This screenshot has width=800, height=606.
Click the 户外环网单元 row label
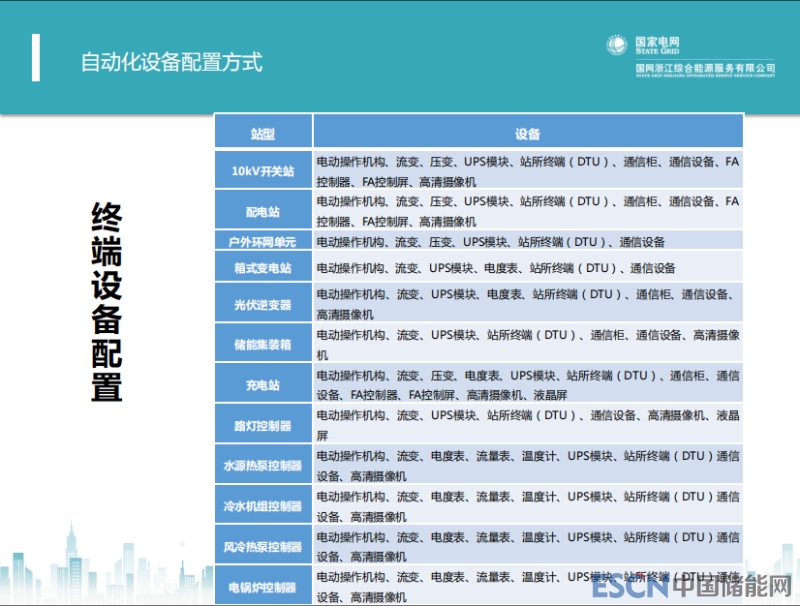tap(263, 242)
